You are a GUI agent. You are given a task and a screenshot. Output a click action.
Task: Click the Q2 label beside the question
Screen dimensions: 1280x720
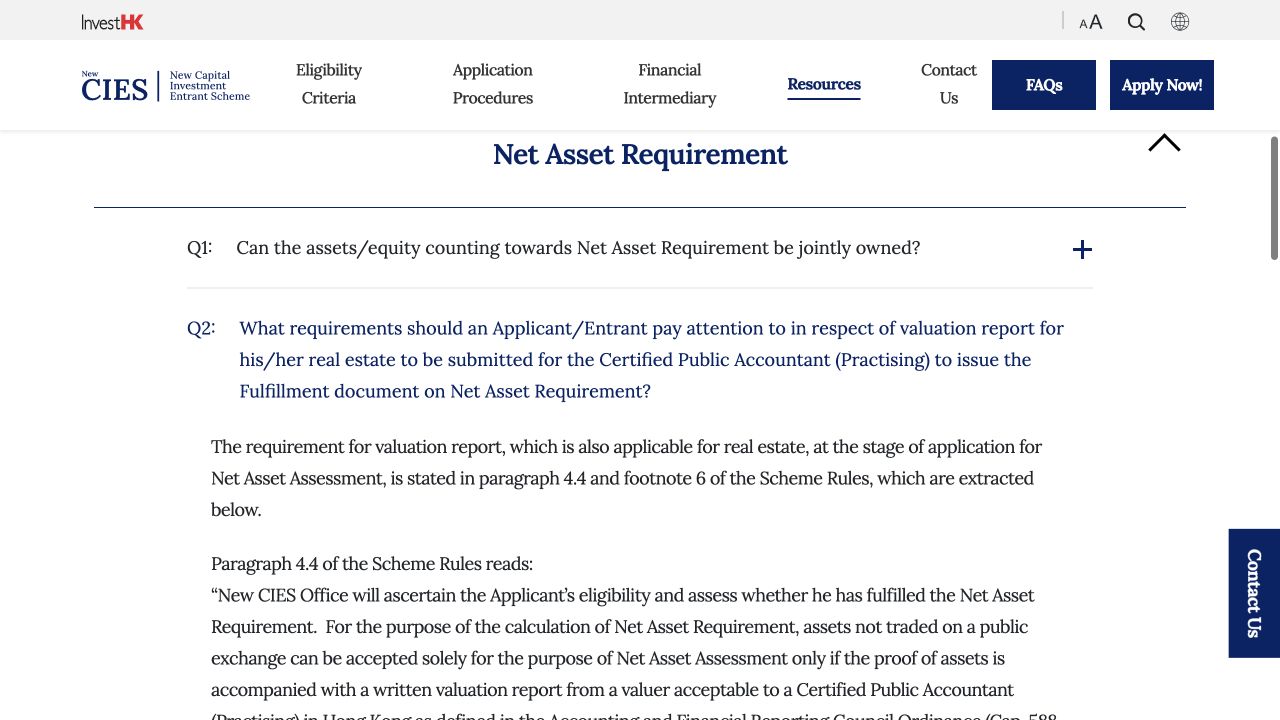[201, 328]
